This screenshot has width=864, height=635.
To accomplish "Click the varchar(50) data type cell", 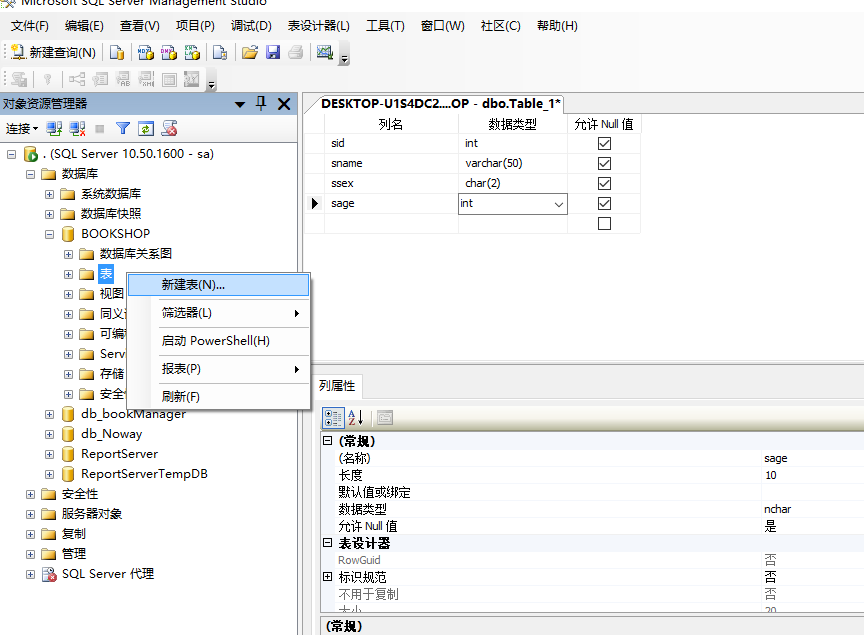I will tap(513, 163).
